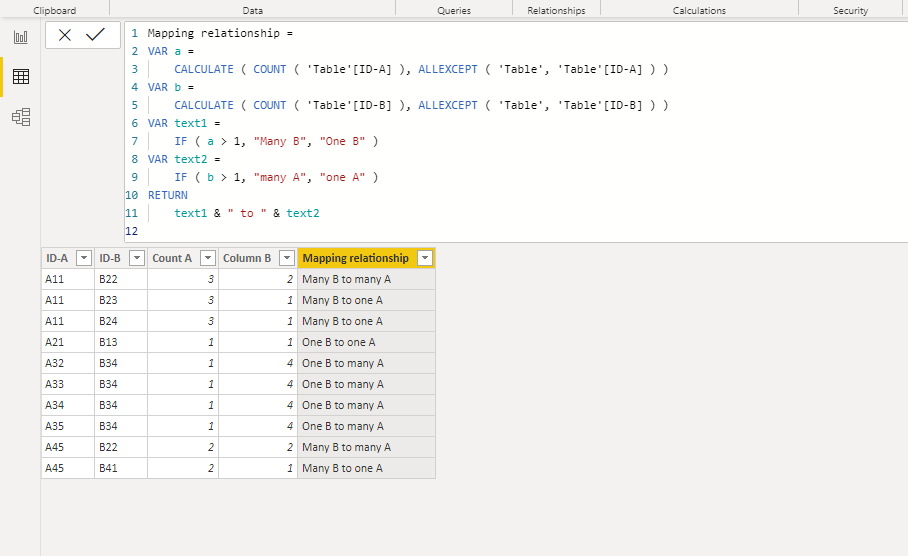The image size is (908, 556).
Task: Click 'text1 & " to " & text2' expression
Action: click(x=247, y=213)
